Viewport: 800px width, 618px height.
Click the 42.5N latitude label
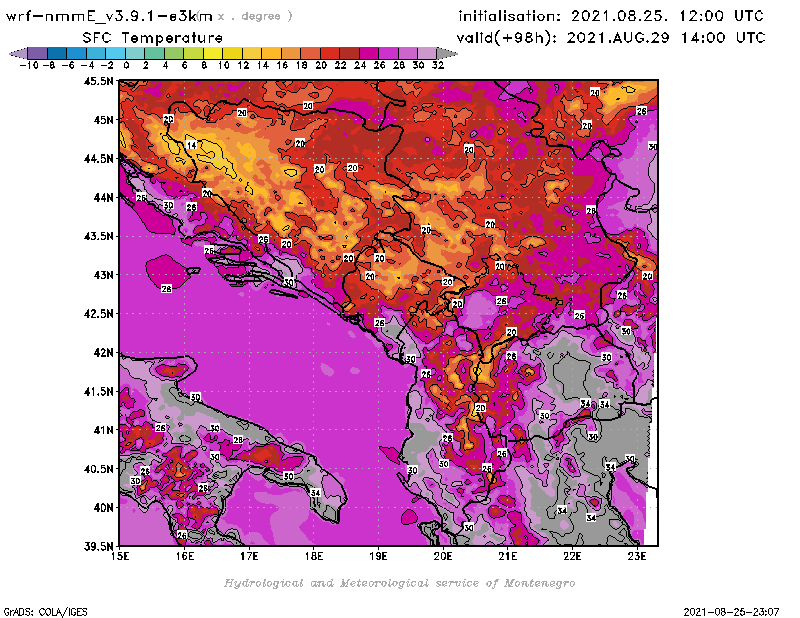pos(98,313)
